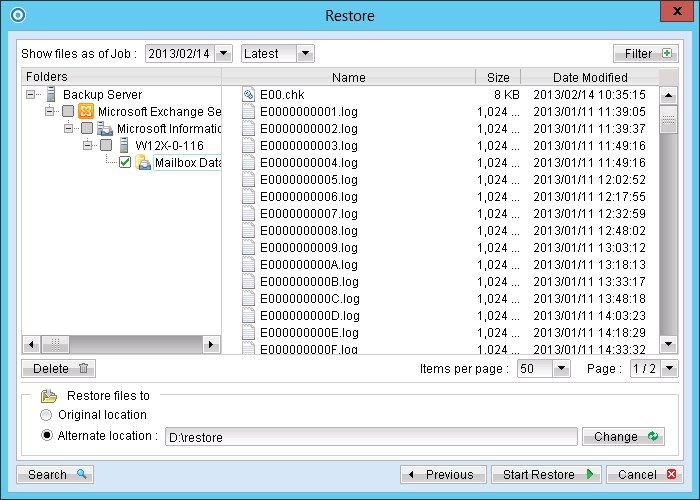Select the Backup Server tree label
Viewport: 700px width, 500px height.
click(102, 95)
